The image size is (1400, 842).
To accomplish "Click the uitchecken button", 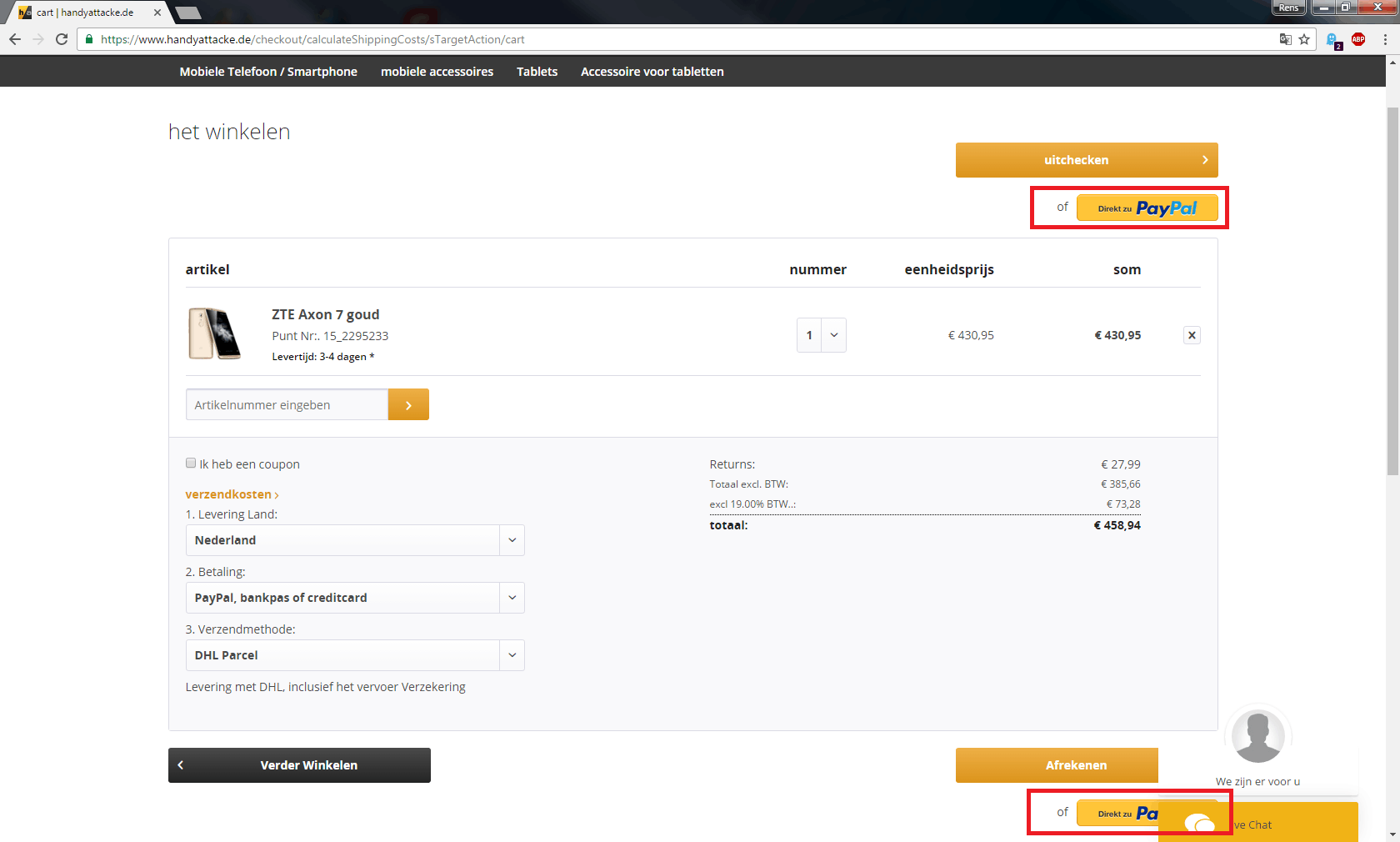I will point(1087,160).
